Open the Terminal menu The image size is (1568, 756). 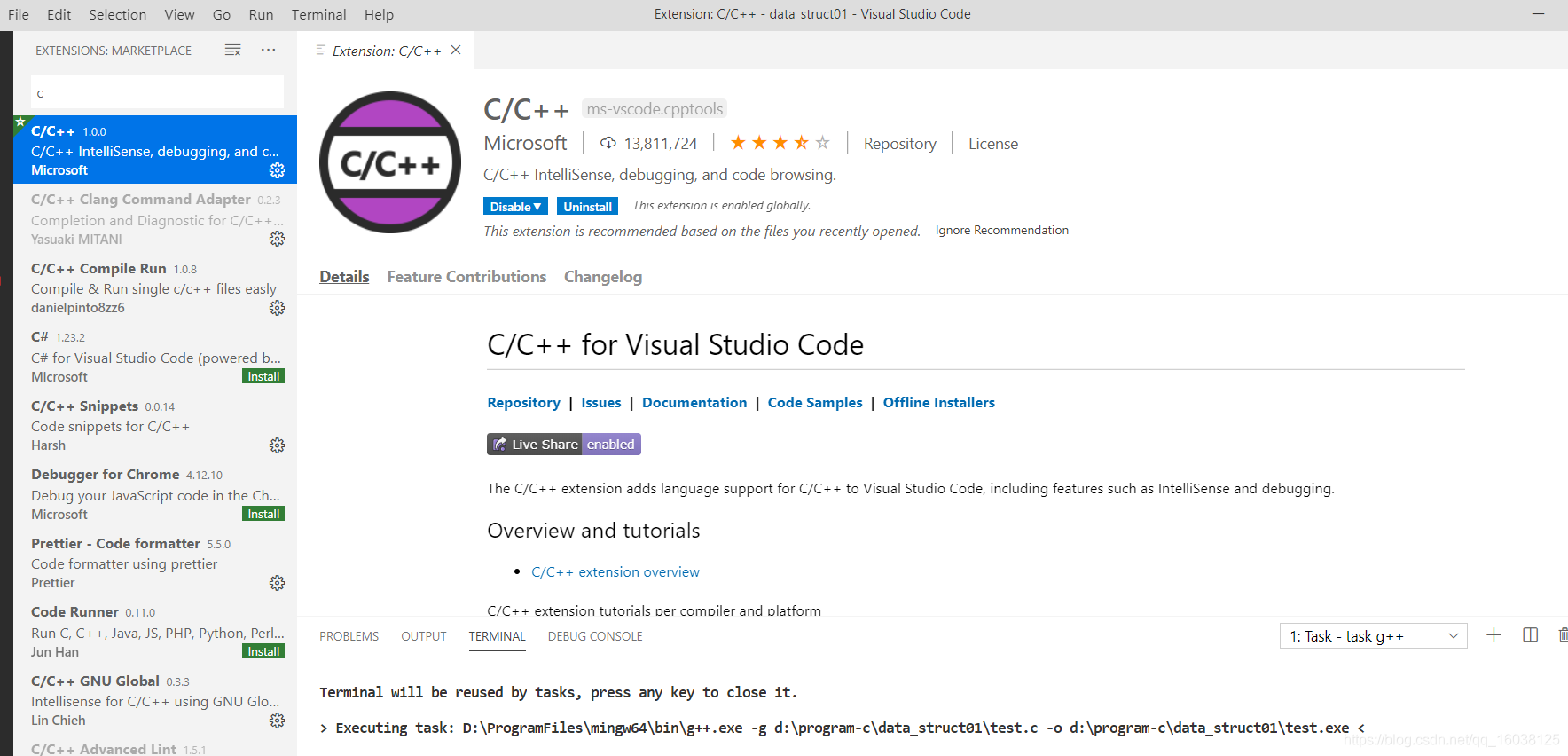[318, 14]
